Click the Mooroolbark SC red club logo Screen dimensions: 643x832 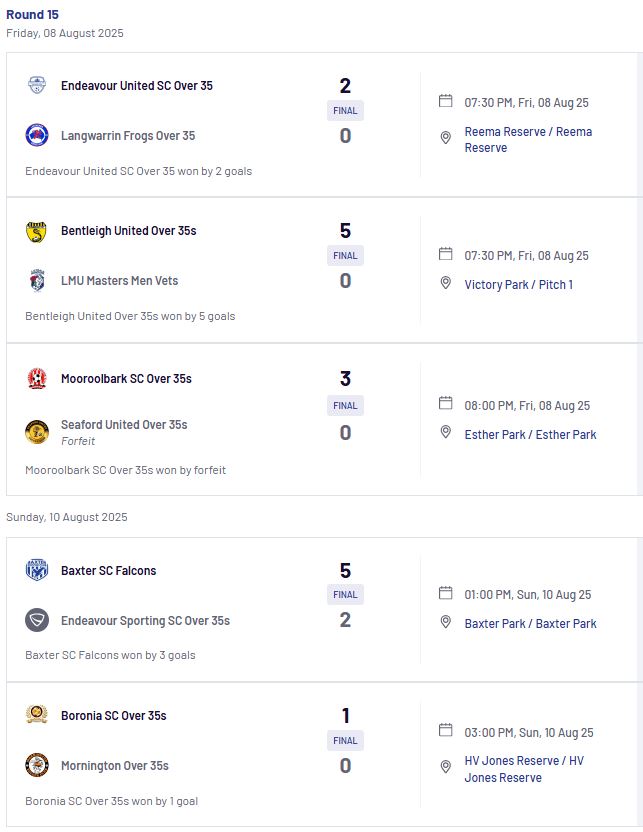click(x=37, y=379)
